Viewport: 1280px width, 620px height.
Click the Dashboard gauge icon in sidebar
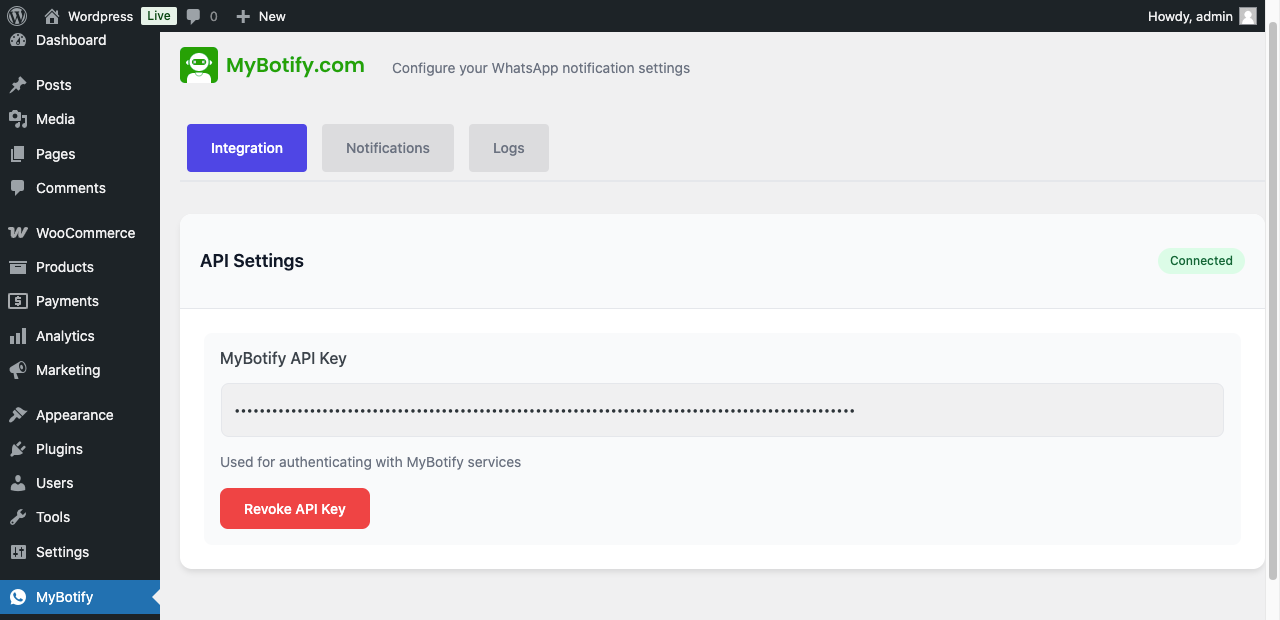(18, 40)
